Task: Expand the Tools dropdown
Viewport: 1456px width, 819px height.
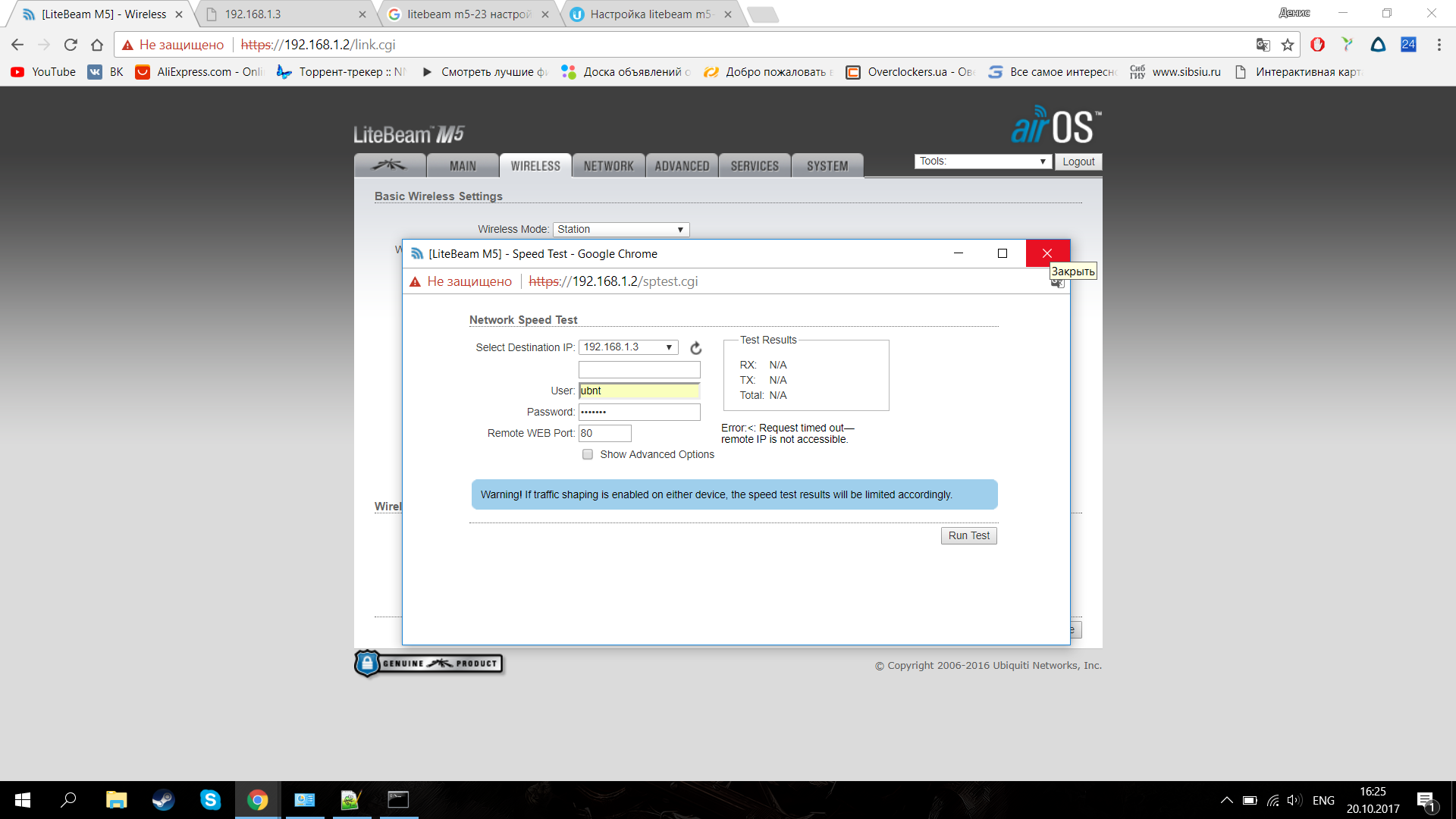Action: (x=983, y=162)
